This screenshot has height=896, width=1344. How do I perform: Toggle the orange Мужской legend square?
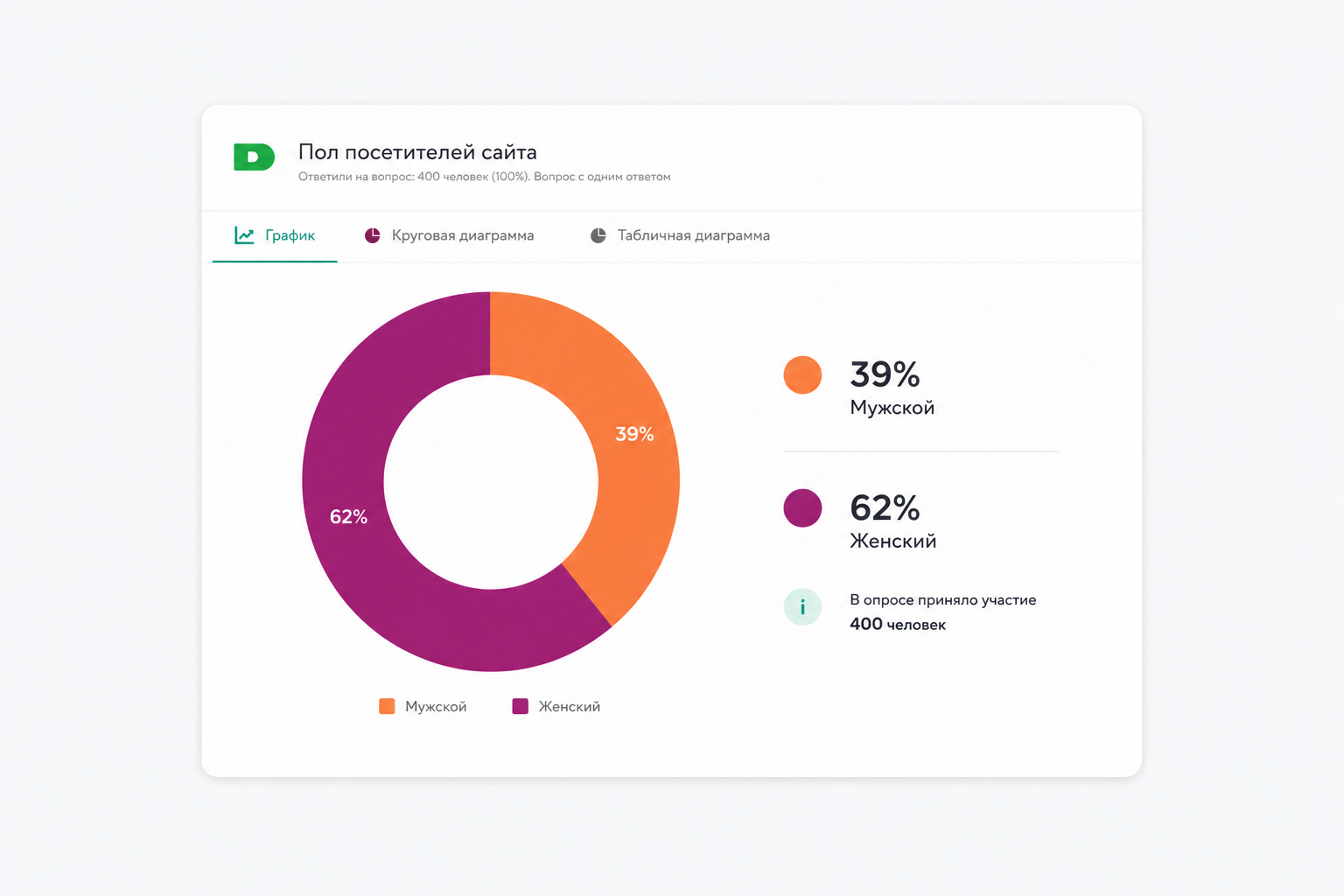click(387, 706)
